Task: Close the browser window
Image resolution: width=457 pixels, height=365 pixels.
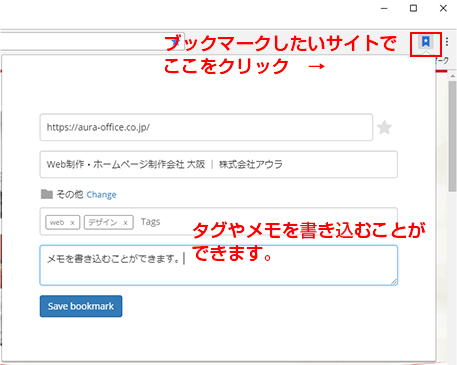Action: [443, 8]
